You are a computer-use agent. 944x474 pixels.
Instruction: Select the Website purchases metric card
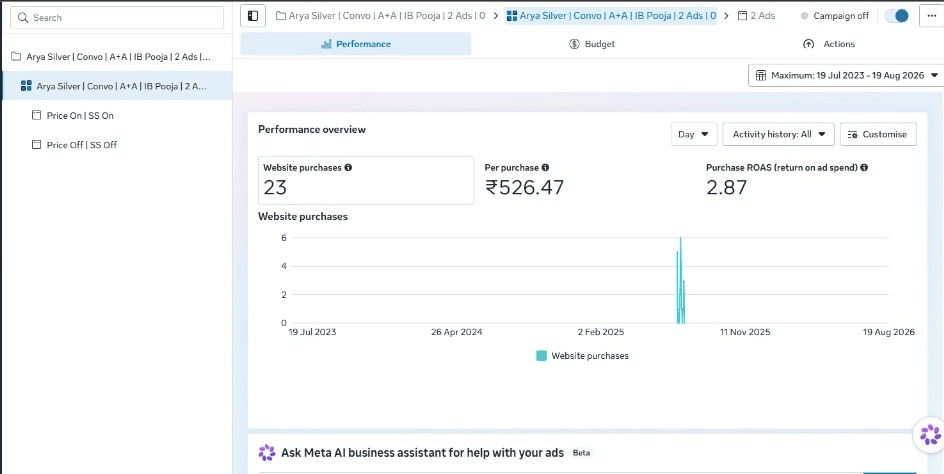(x=366, y=180)
